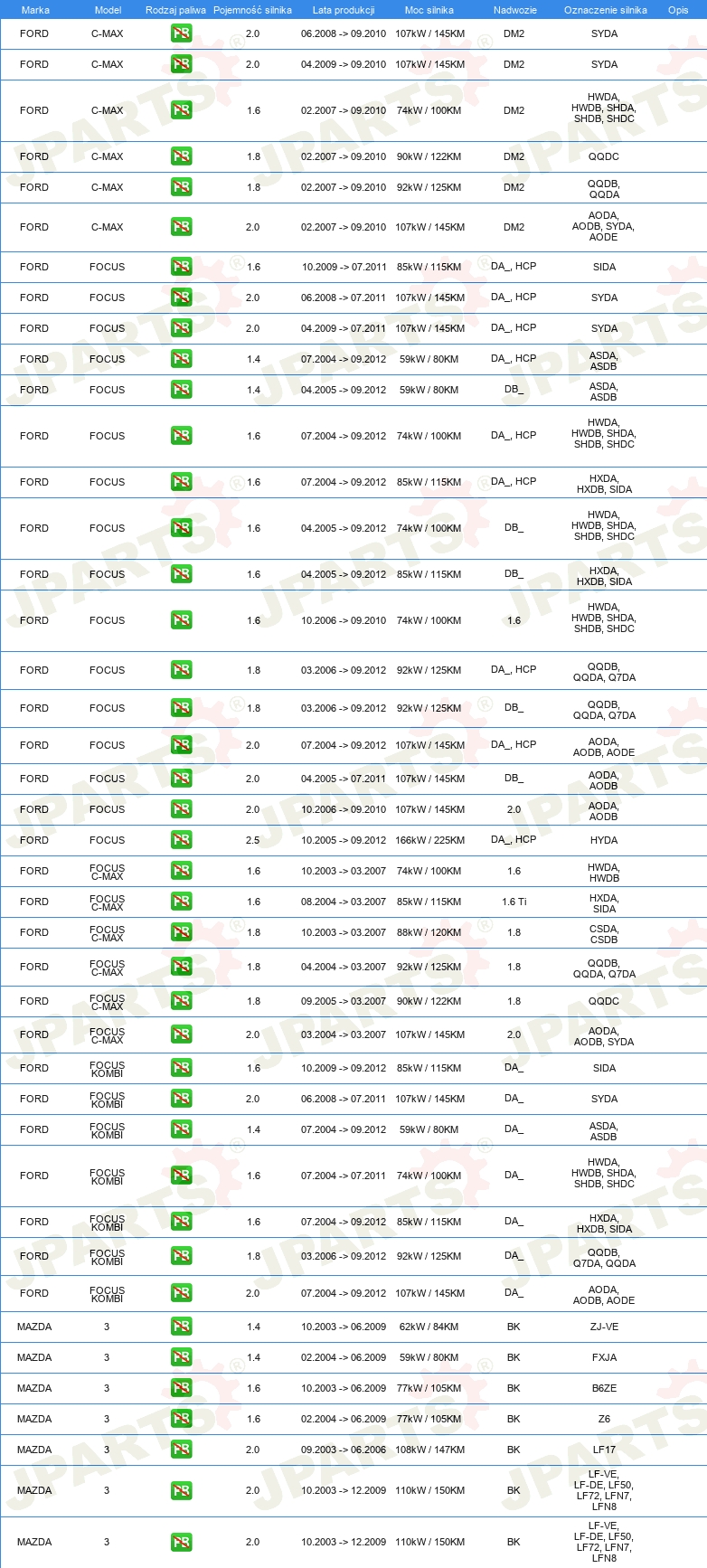
Task: Click petrol icon in C-MAX 90kW DM2 row
Action: pyautogui.click(x=181, y=156)
